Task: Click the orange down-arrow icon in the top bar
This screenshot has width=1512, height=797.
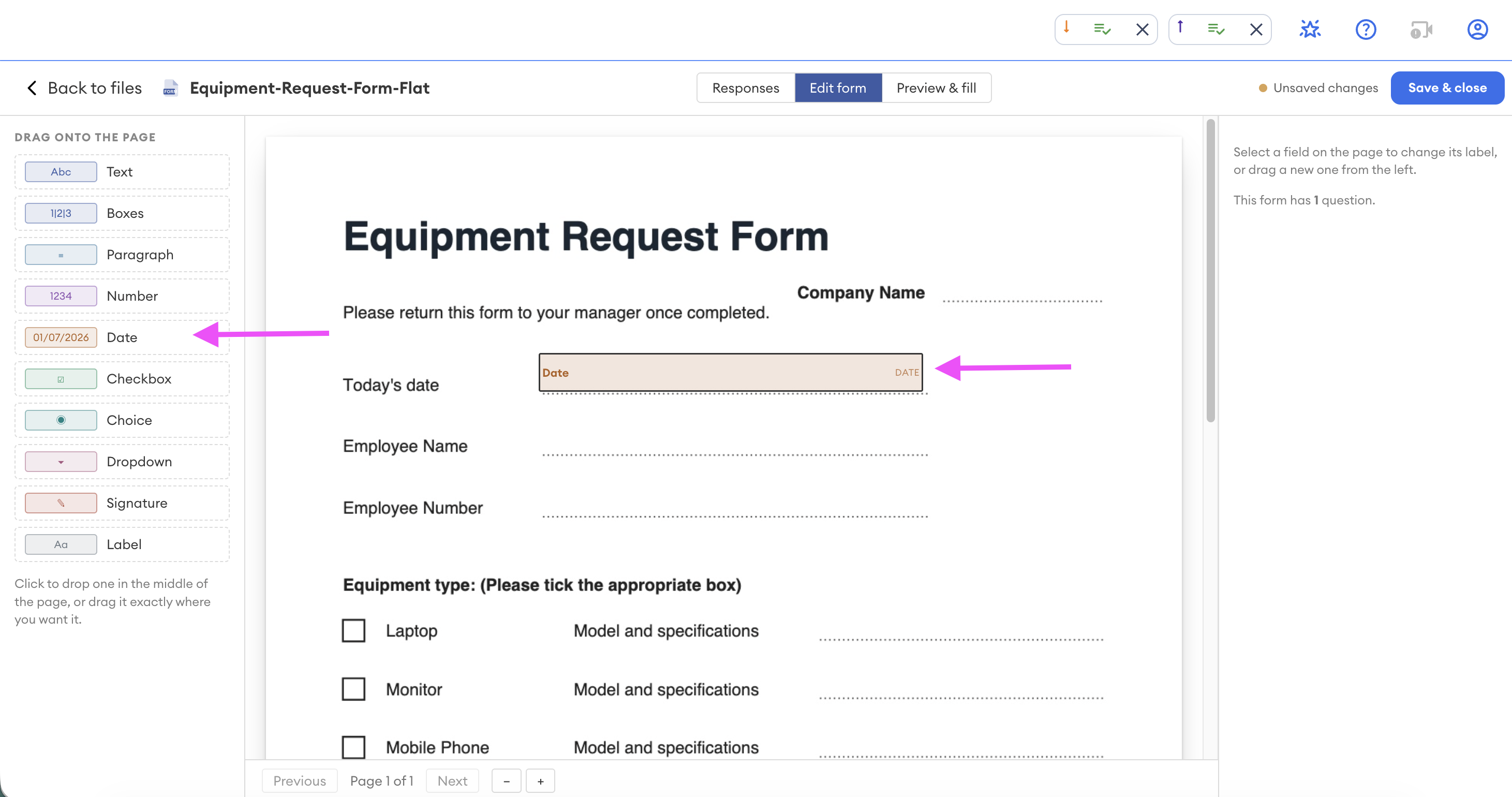Action: pos(1066,27)
